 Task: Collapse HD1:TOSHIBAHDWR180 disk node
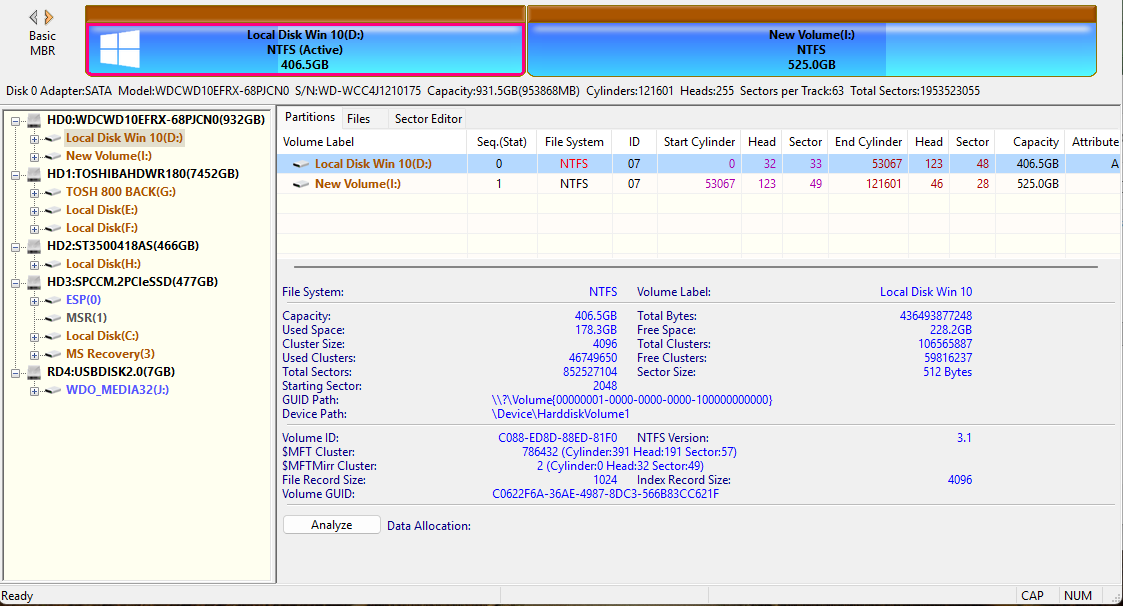pyautogui.click(x=15, y=174)
